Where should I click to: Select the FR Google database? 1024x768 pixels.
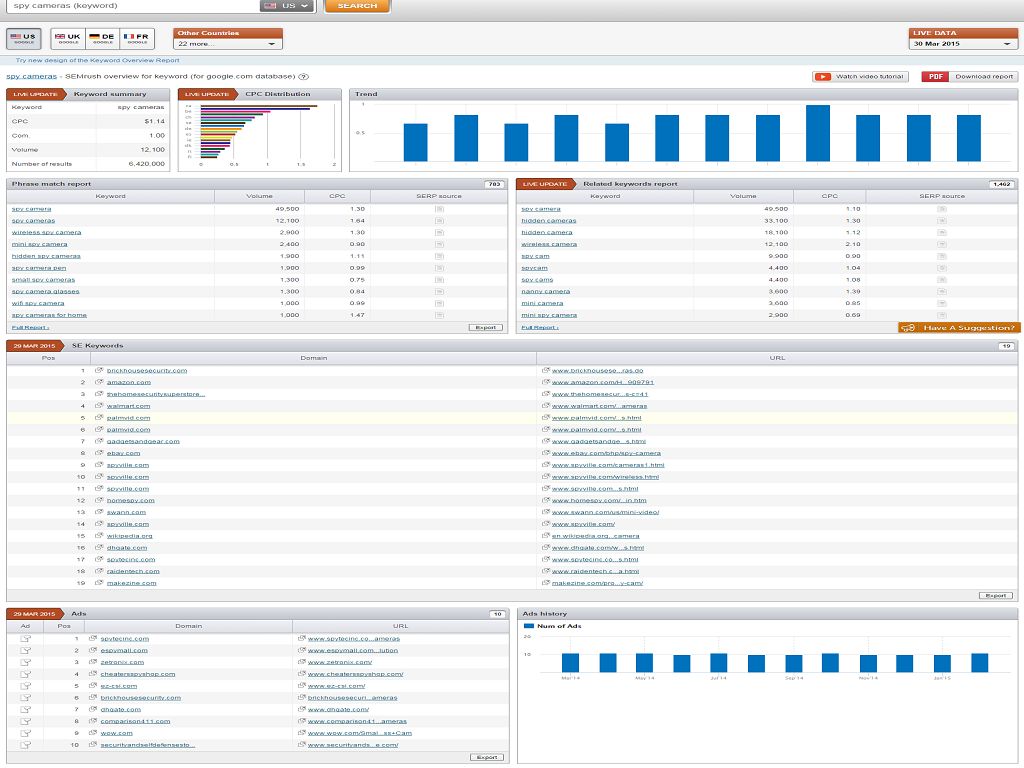[x=137, y=38]
